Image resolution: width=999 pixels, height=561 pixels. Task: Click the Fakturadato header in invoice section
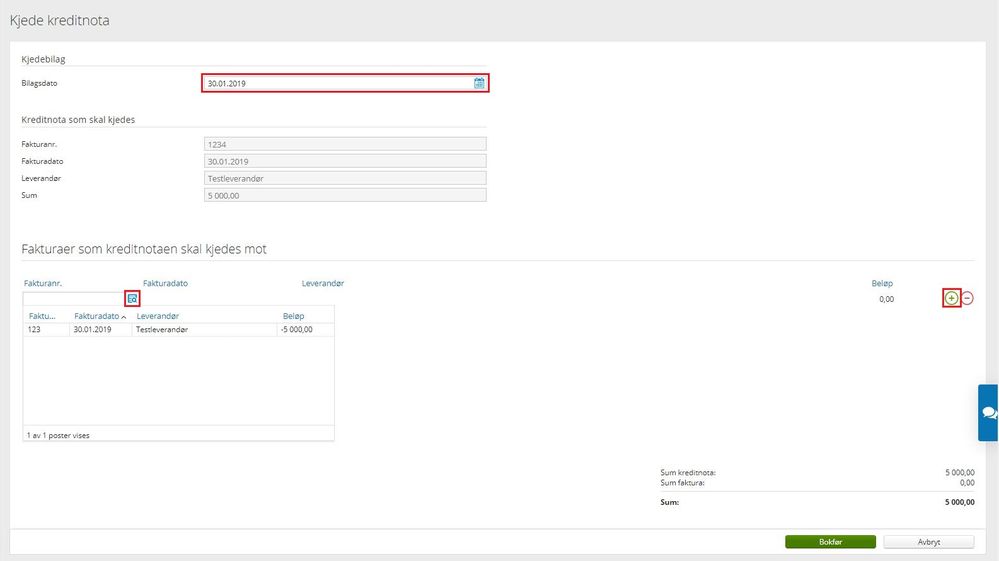coord(165,283)
